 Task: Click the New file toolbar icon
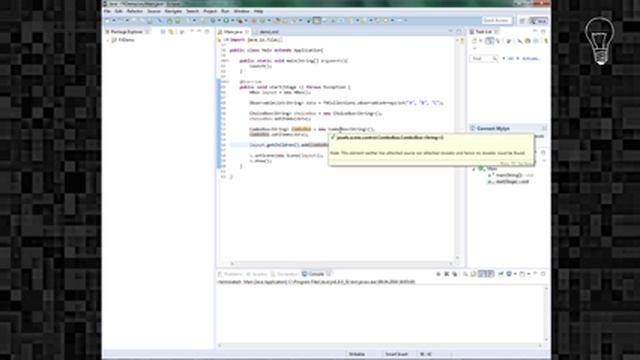[x=108, y=20]
